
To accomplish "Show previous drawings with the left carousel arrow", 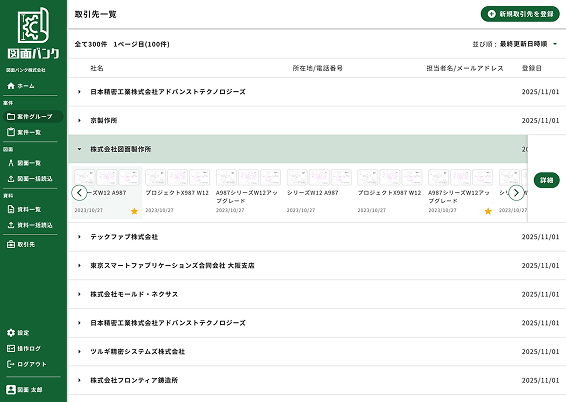I will 79,193.
